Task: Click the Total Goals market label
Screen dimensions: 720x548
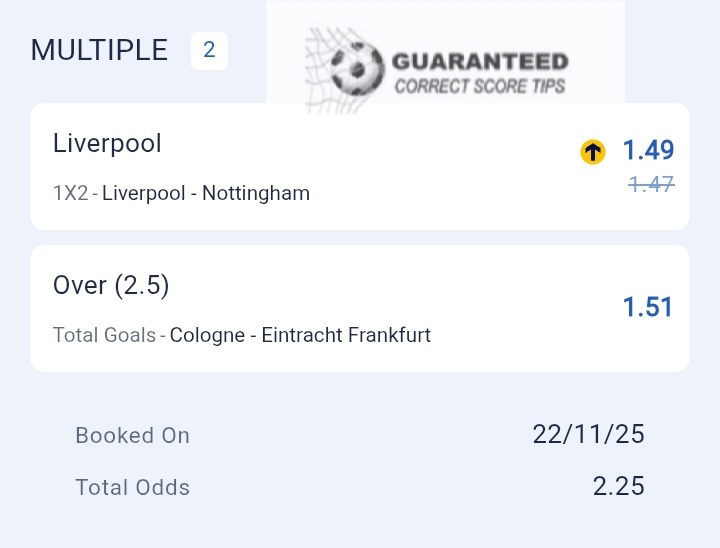Action: pyautogui.click(x=105, y=335)
